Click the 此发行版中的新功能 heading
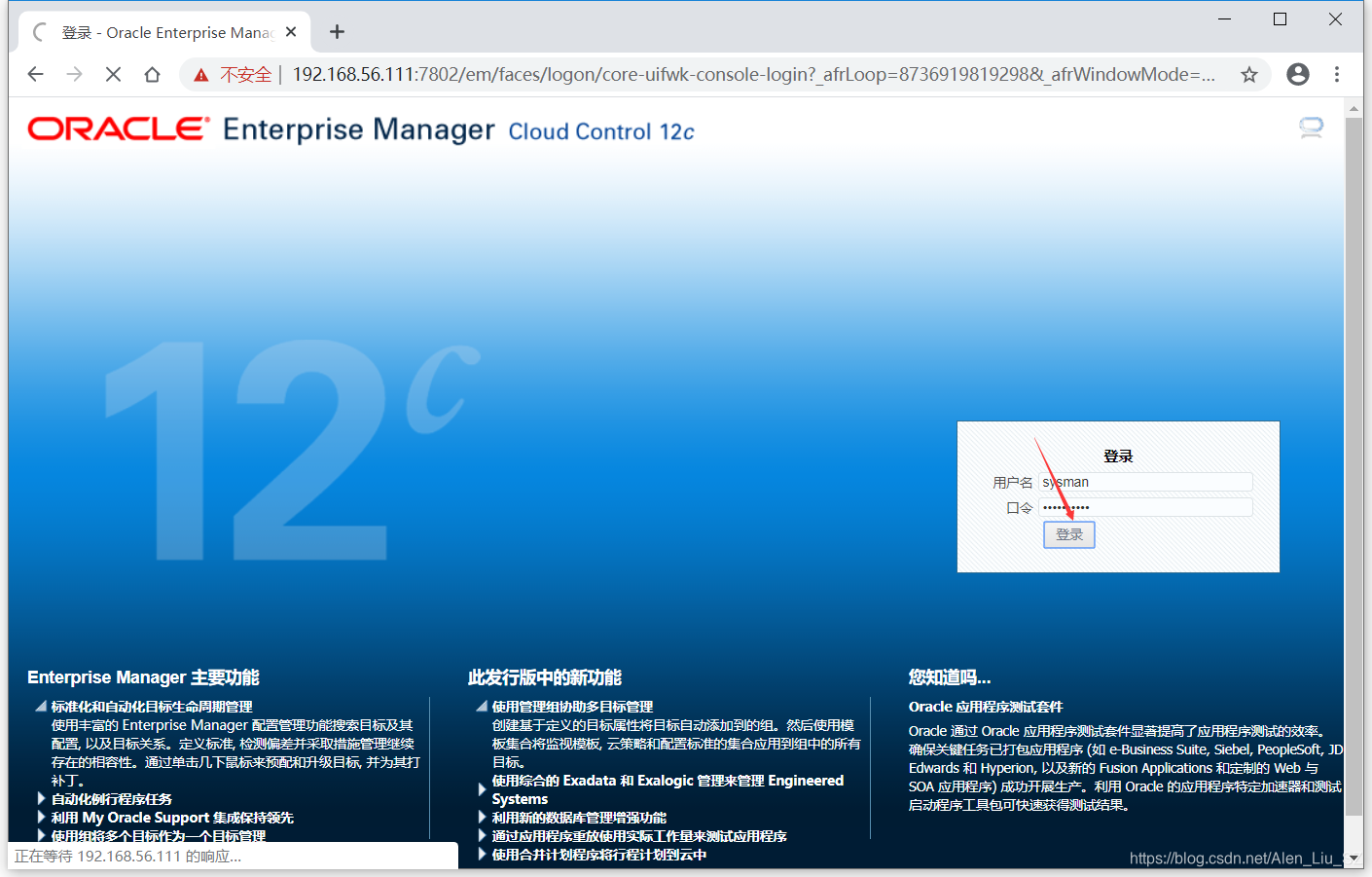 (545, 677)
